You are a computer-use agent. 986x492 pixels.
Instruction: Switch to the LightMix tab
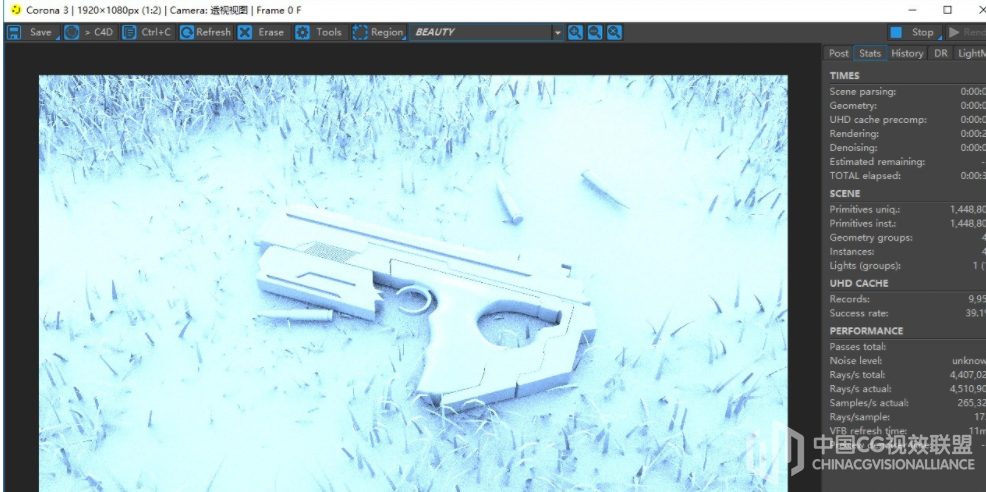[x=970, y=53]
